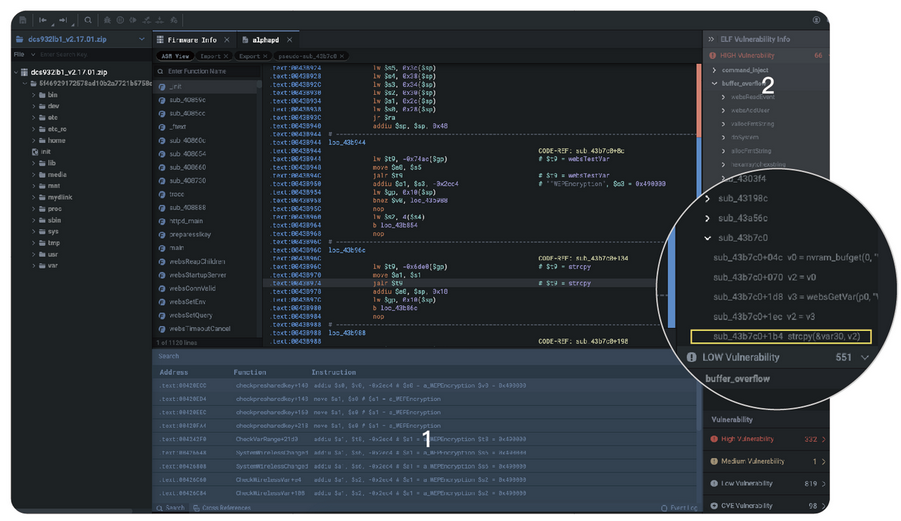Expand the sbin folder
The image size is (901, 521).
(33, 221)
